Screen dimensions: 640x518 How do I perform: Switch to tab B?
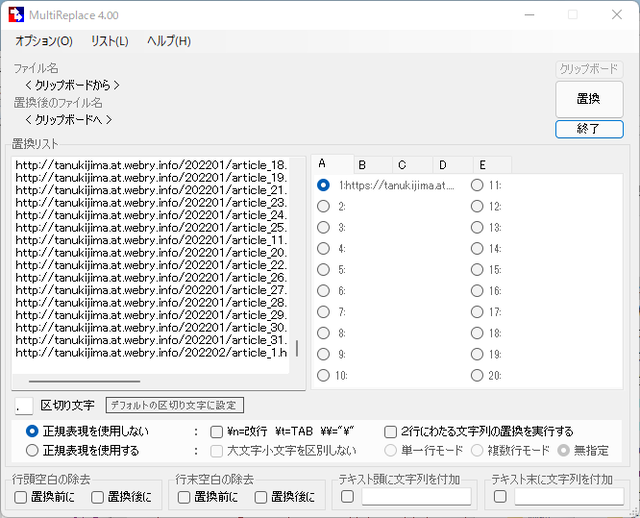click(373, 165)
